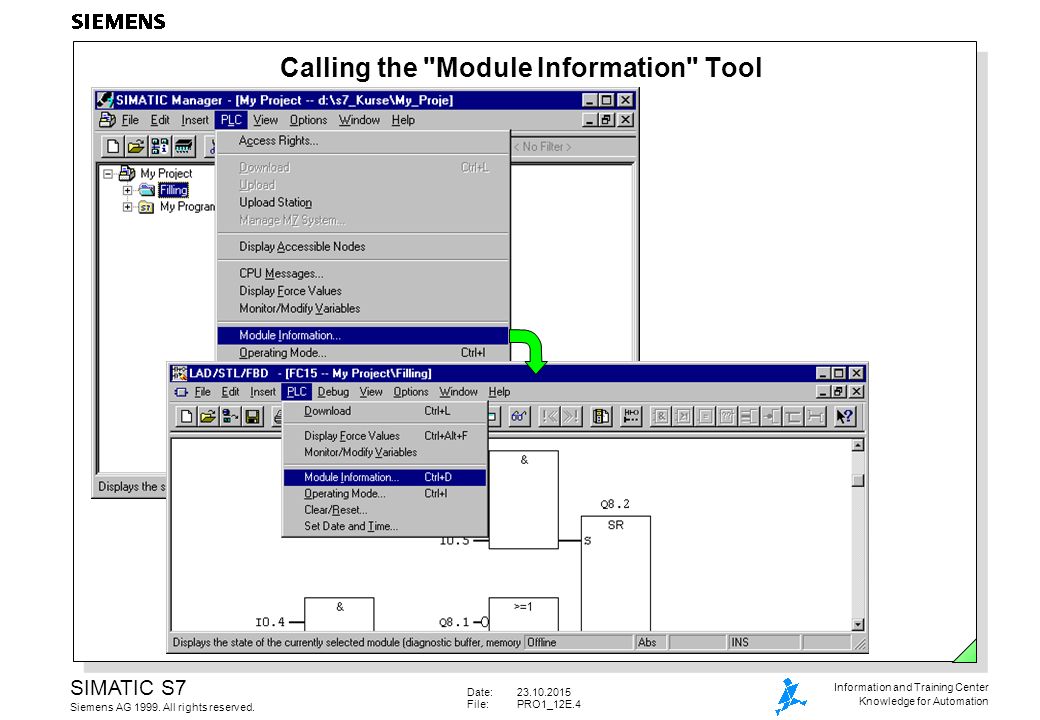Open PLC menu in SIMATIC Manager
1040x720 pixels.
pos(231,120)
